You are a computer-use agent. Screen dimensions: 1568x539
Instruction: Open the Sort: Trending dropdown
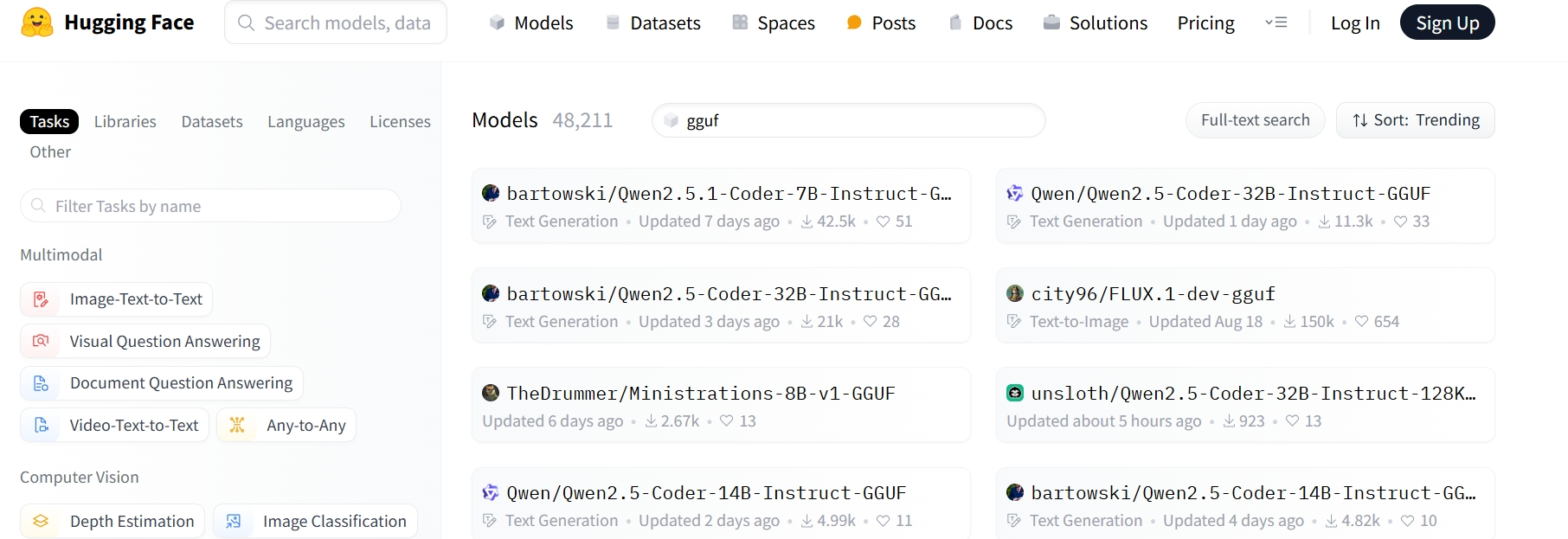(x=1416, y=120)
